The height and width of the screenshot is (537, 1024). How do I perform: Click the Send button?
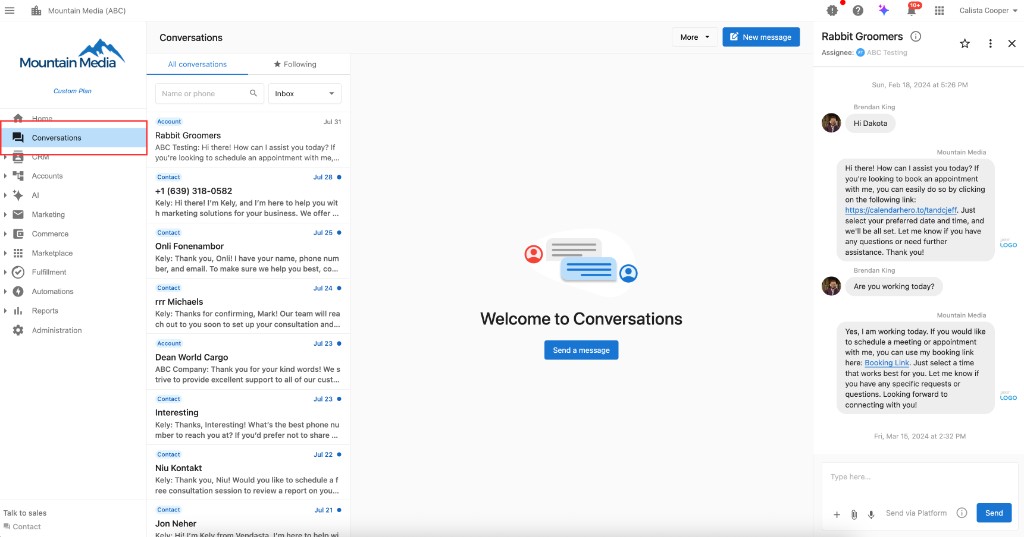click(x=994, y=513)
